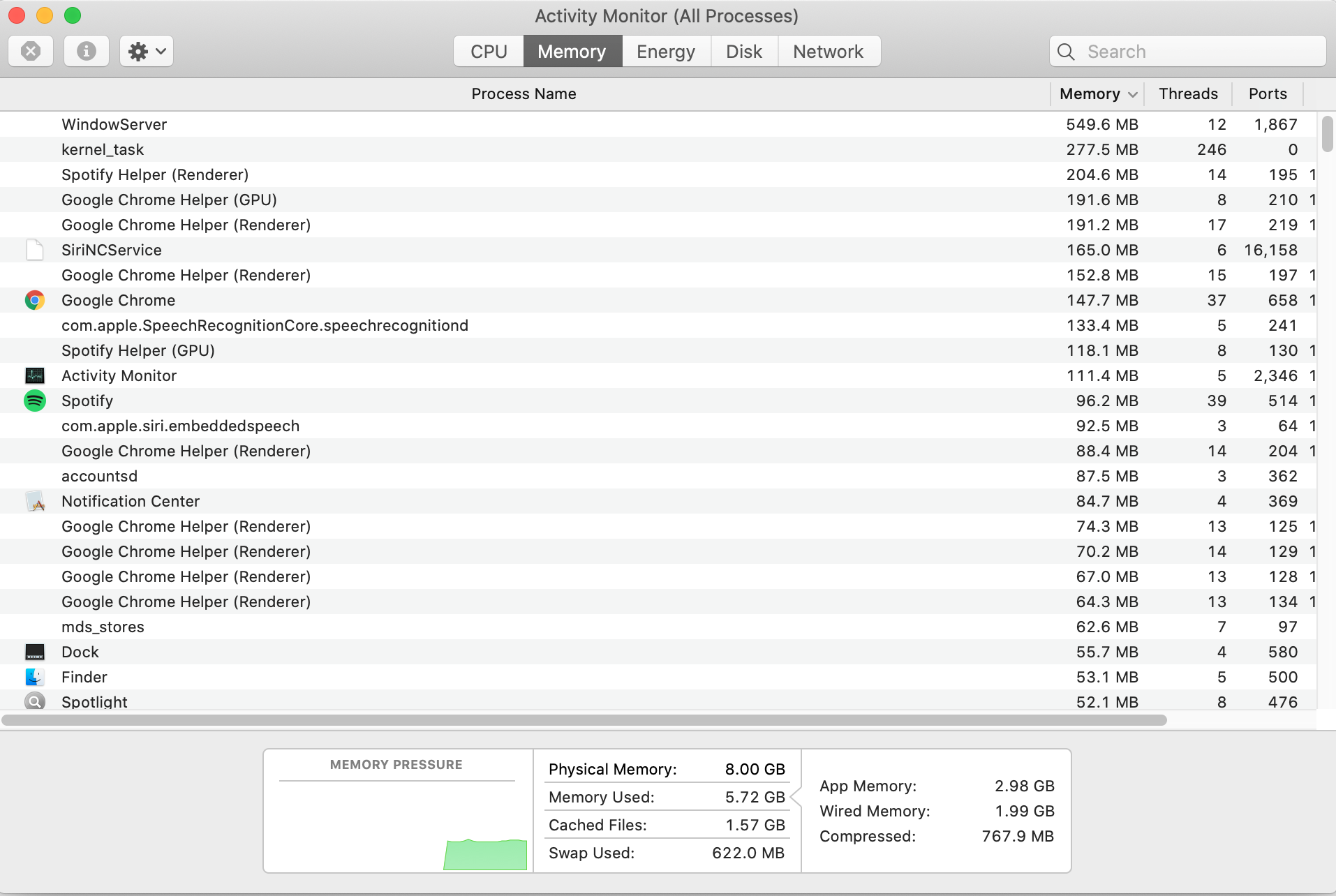Select Chrome Helper (Renderer) using 152.8 MB

click(x=658, y=275)
